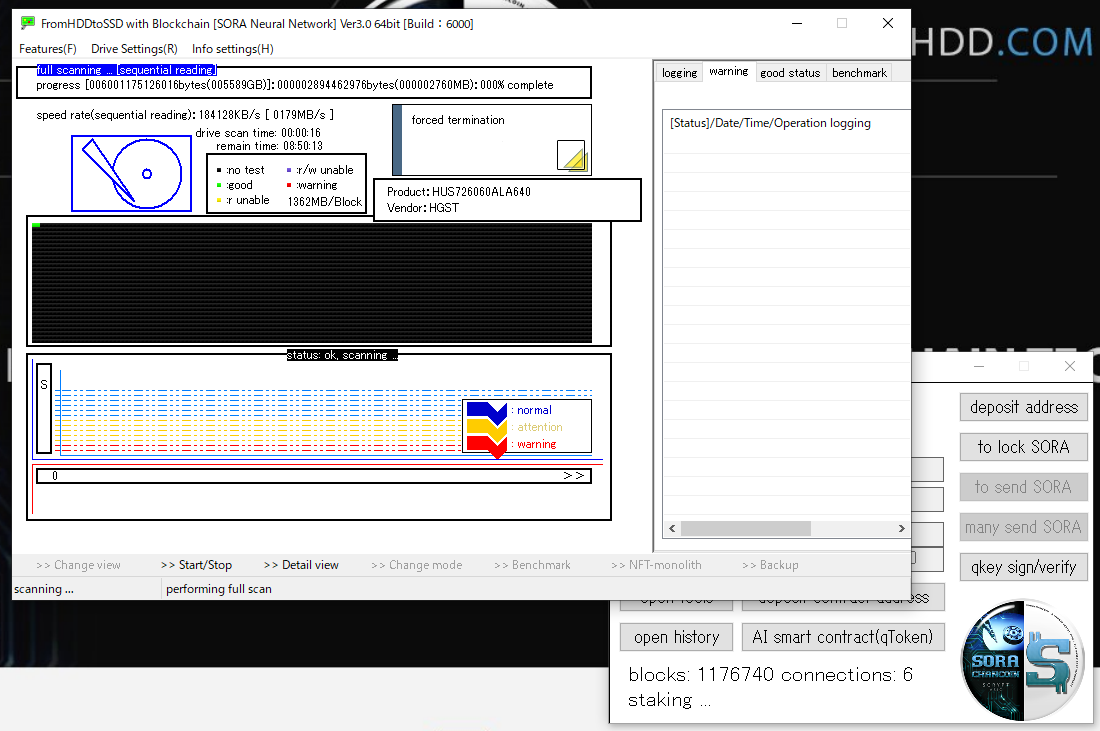Click >> Start/Stop to toggle scanning
1100x731 pixels.
[x=196, y=565]
